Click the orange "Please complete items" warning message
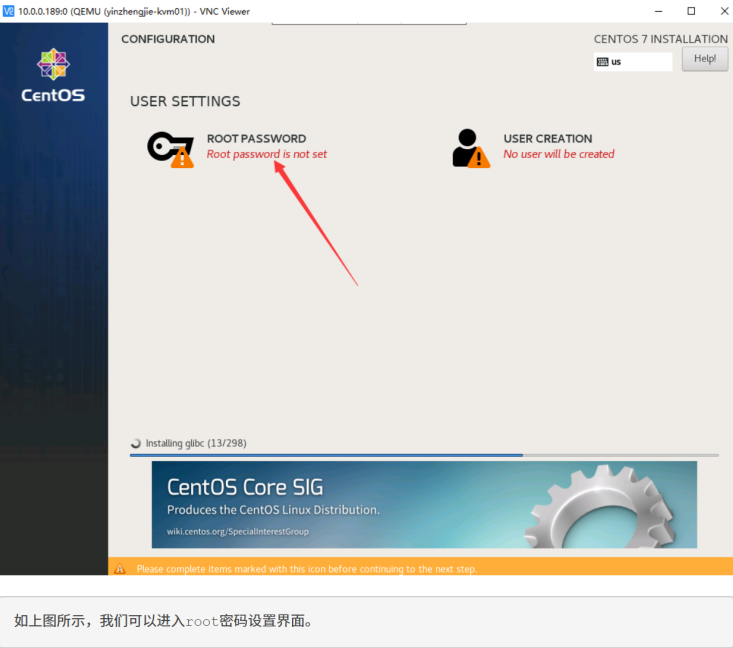 point(307,569)
